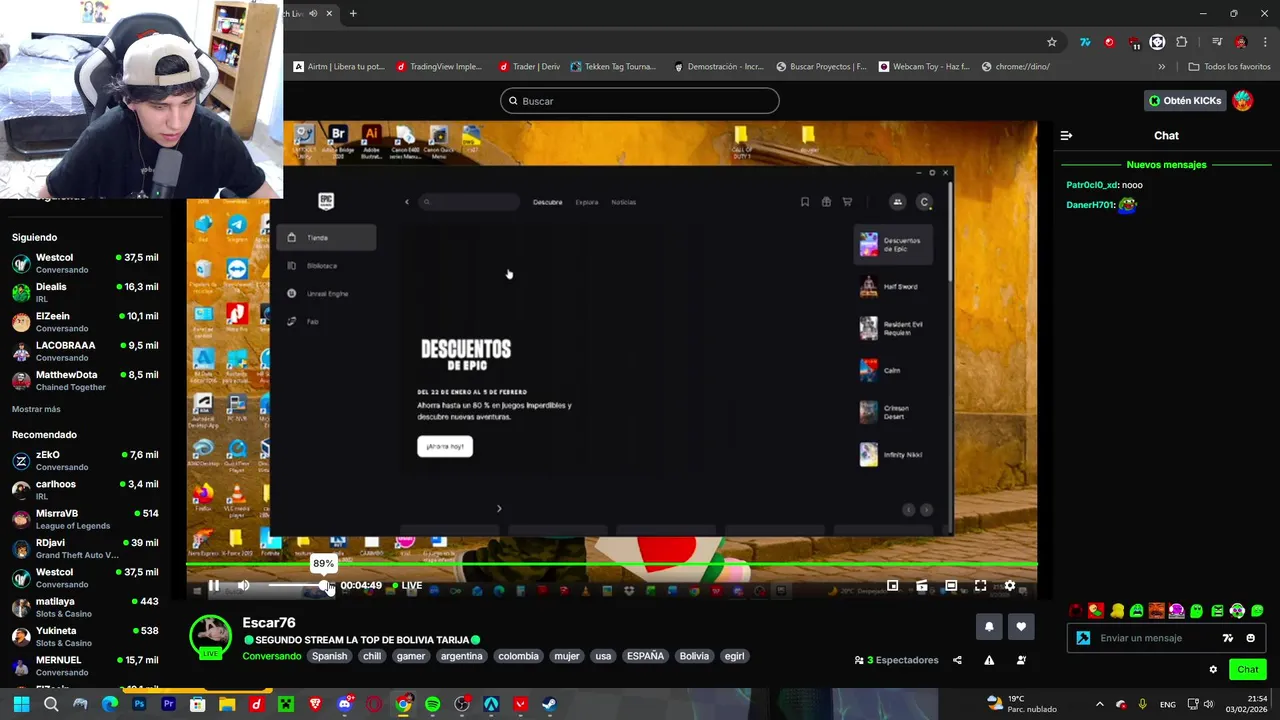The height and width of the screenshot is (720, 1280).
Task: Open Yukineta recommended channel
Action: point(85,636)
